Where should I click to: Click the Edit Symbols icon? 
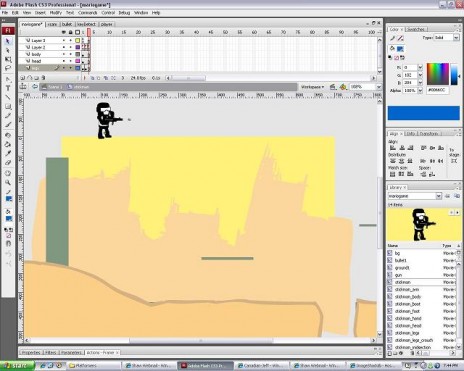tap(343, 87)
